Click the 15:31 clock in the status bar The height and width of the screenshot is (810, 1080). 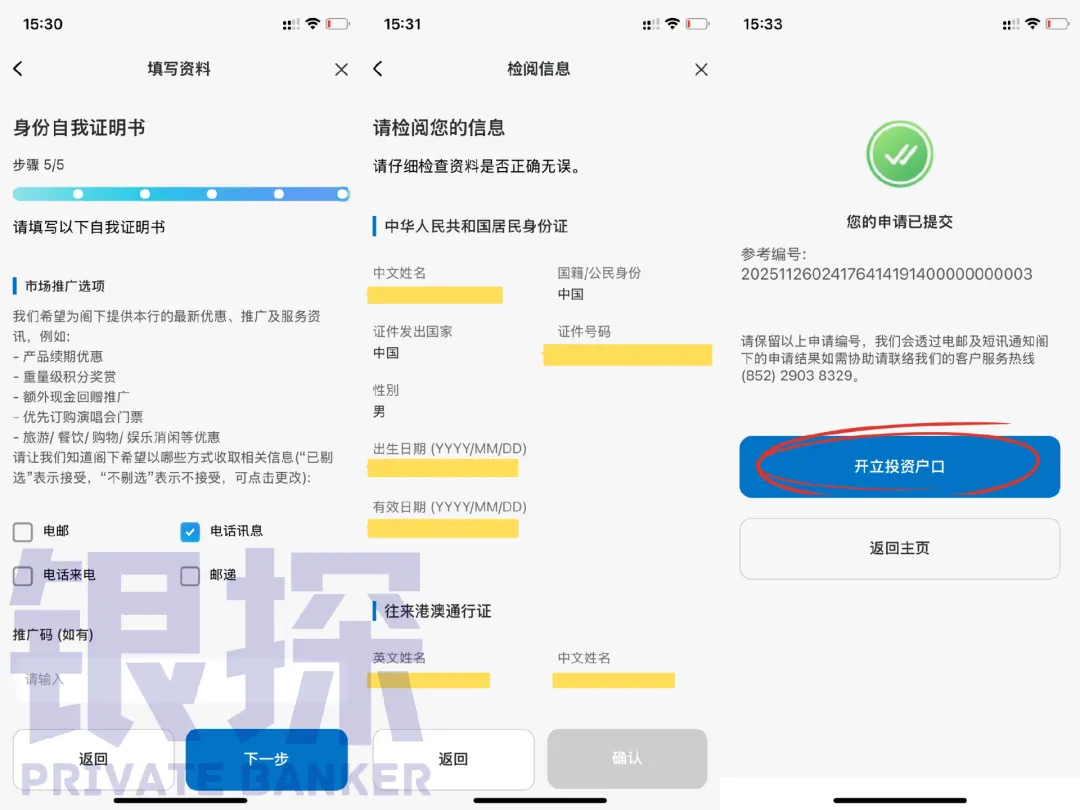(402, 24)
